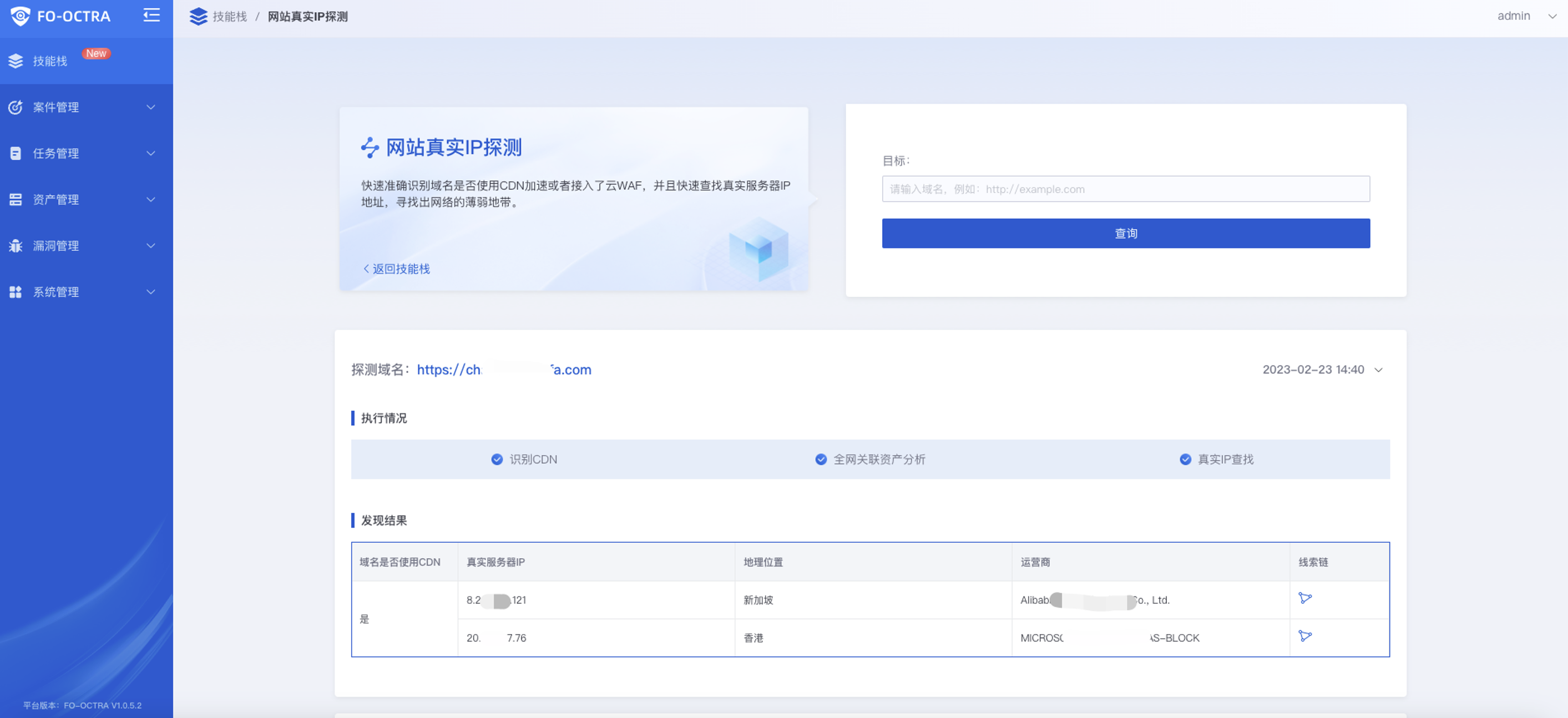The image size is (1568, 718).
Task: Click the node icon beside 网站真实IP探测 title
Action: point(370,147)
